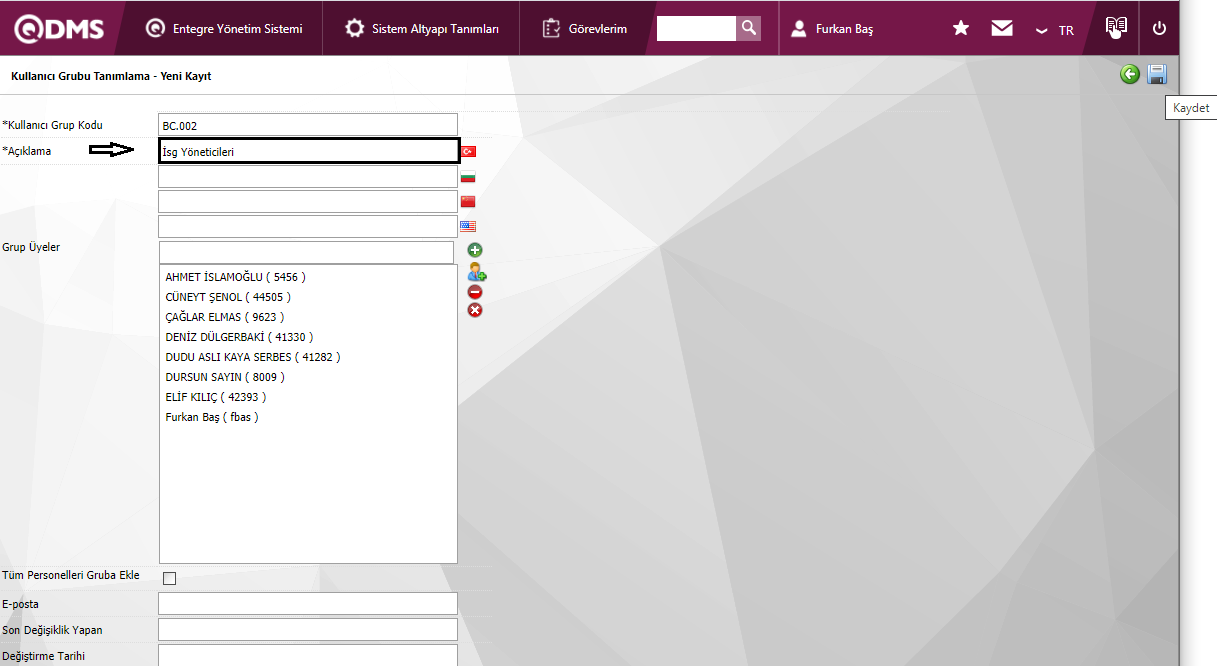Select Furkan Baş ( fbas ) member
The height and width of the screenshot is (666, 1217).
click(212, 417)
